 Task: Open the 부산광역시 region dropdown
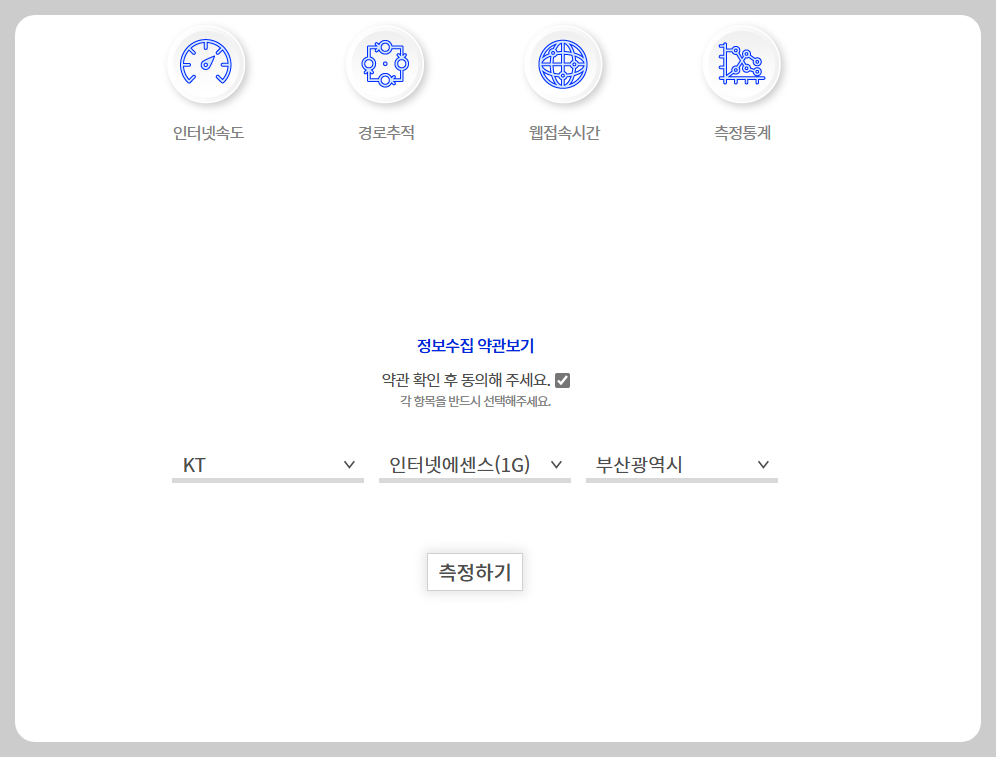[x=682, y=465]
